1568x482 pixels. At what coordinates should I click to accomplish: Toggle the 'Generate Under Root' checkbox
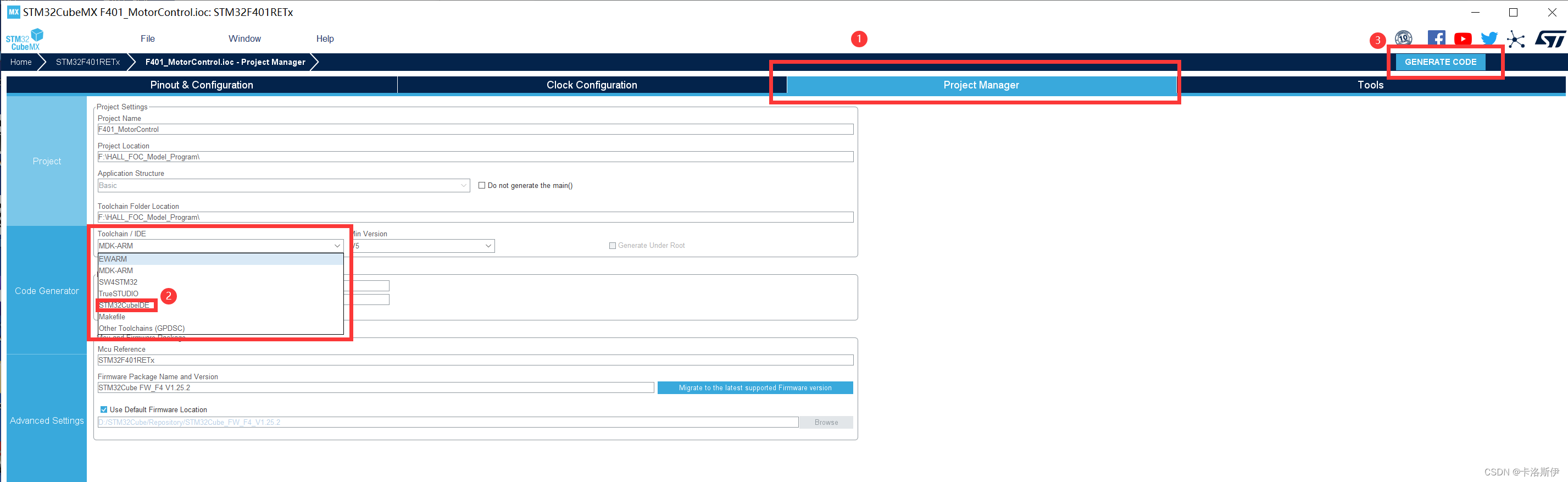coord(613,246)
